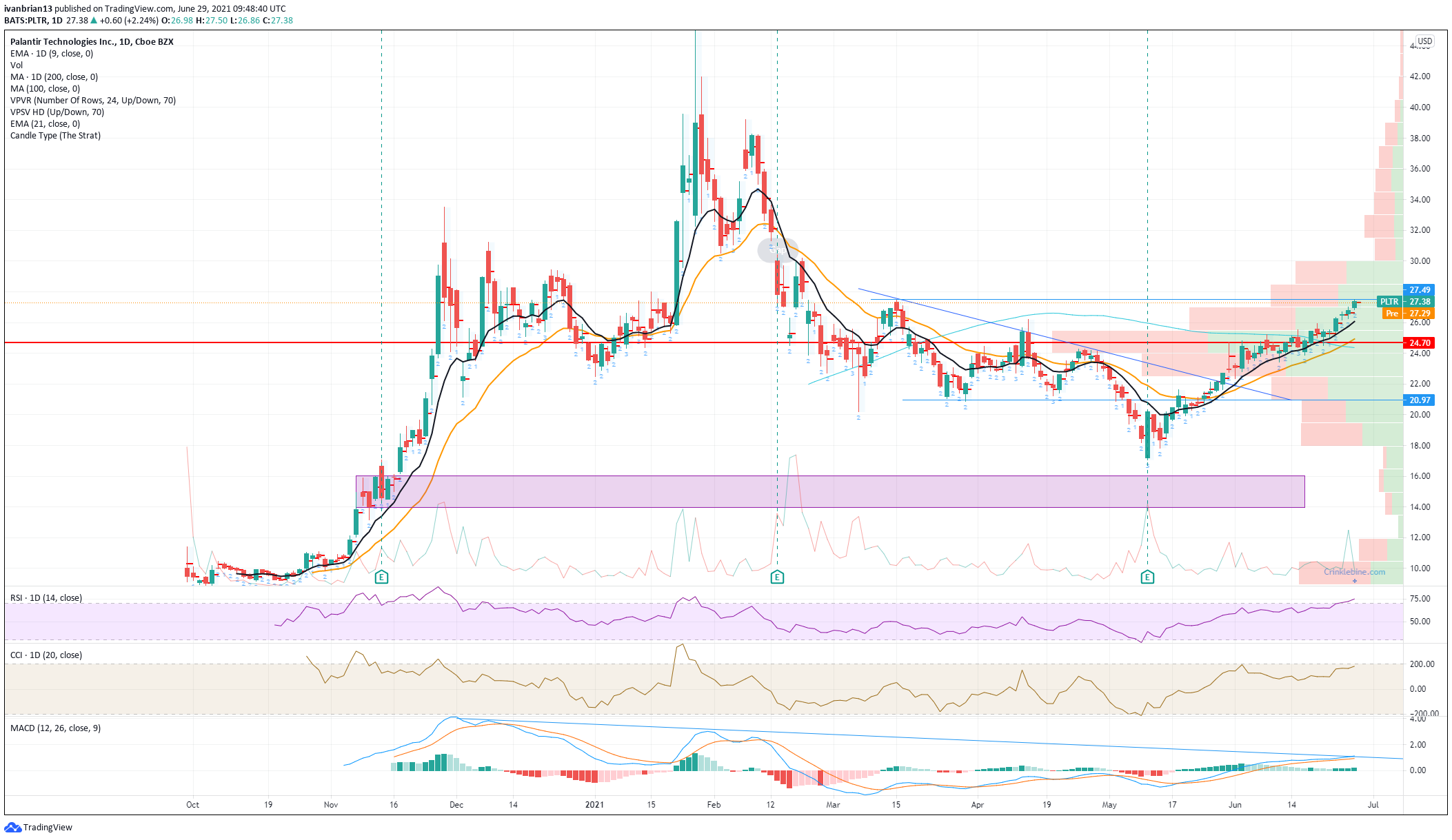Click the Jun label on time axis
Image resolution: width=1452 pixels, height=840 pixels.
pos(1235,804)
